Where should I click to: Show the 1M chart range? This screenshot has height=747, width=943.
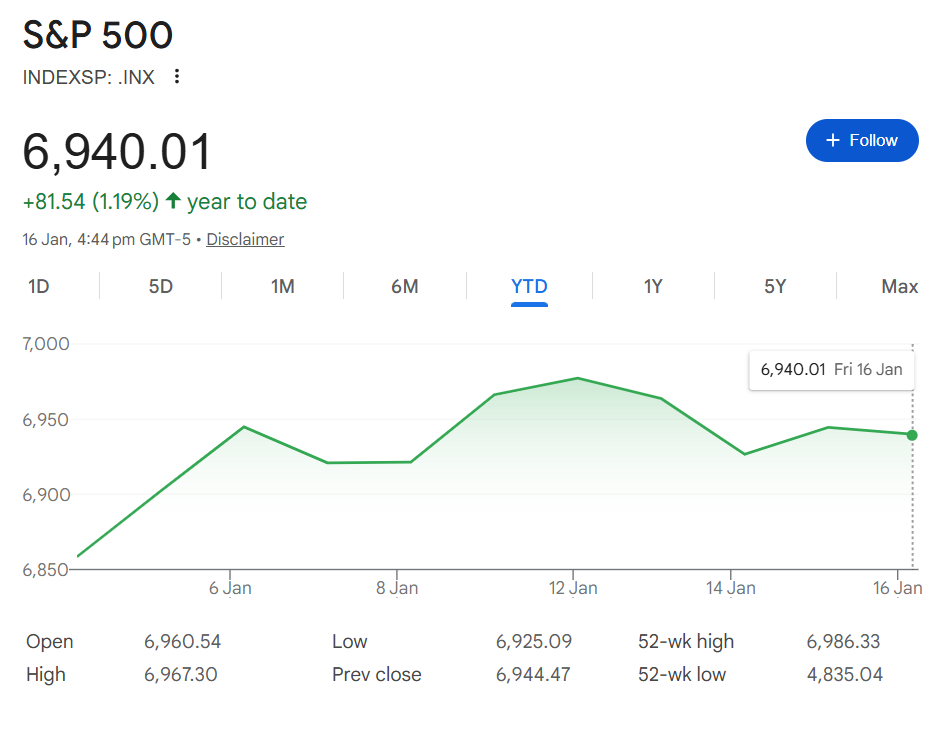tap(283, 287)
